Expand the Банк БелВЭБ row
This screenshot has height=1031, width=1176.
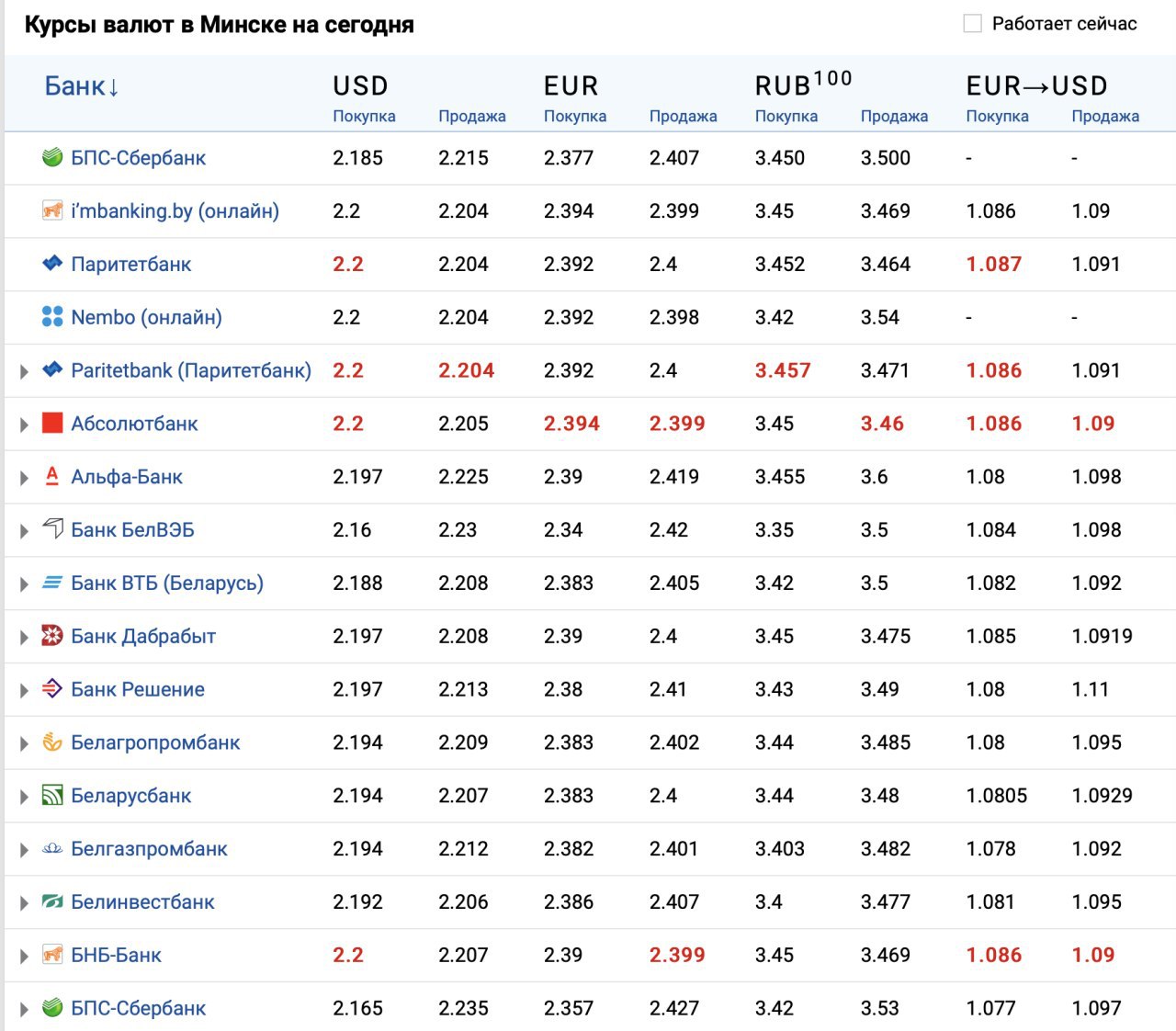[25, 531]
